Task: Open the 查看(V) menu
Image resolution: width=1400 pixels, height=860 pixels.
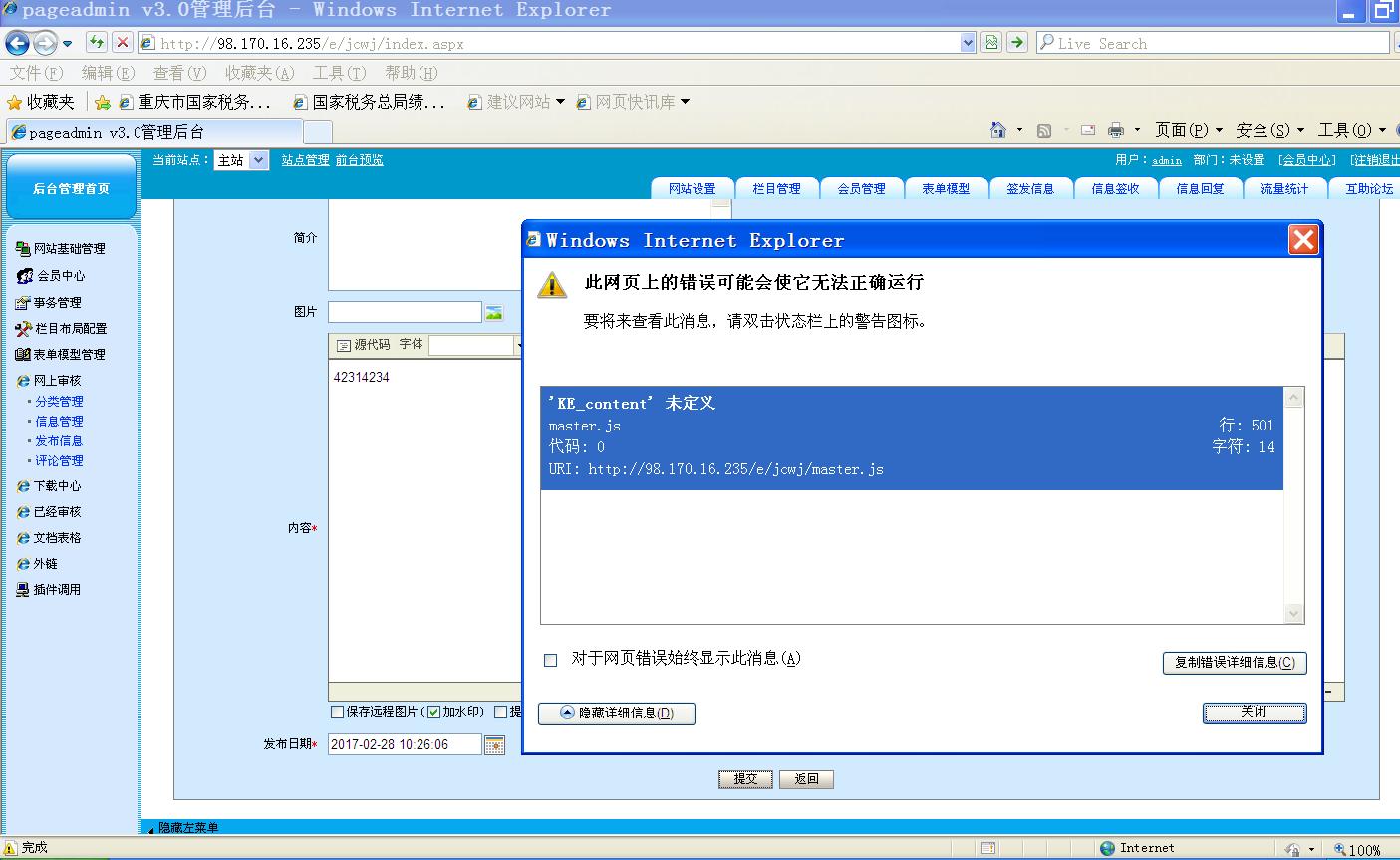Action: click(x=179, y=73)
